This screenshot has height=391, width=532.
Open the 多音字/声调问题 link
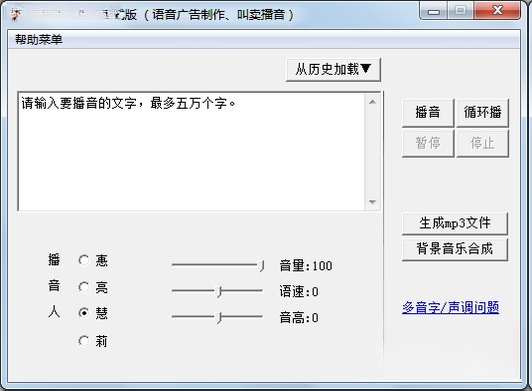click(451, 308)
